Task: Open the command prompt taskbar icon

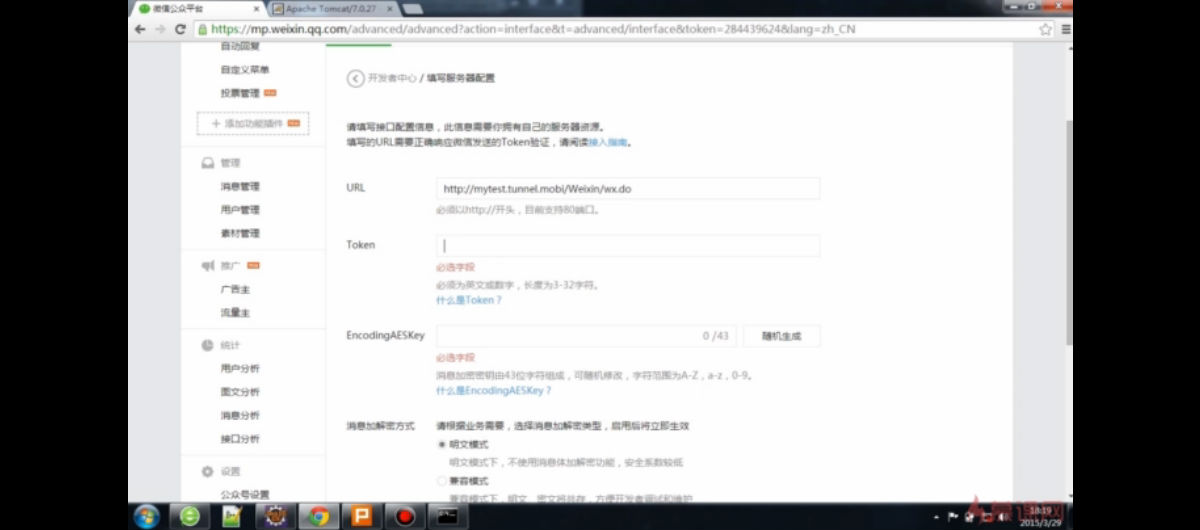Action: (447, 516)
